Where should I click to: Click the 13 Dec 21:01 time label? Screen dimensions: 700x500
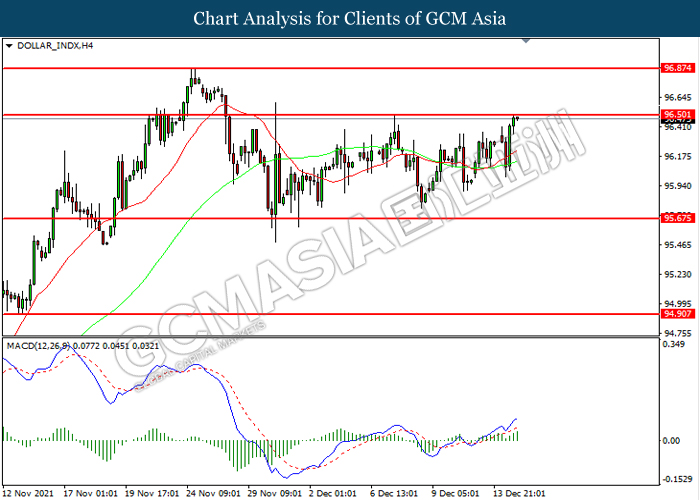point(519,493)
